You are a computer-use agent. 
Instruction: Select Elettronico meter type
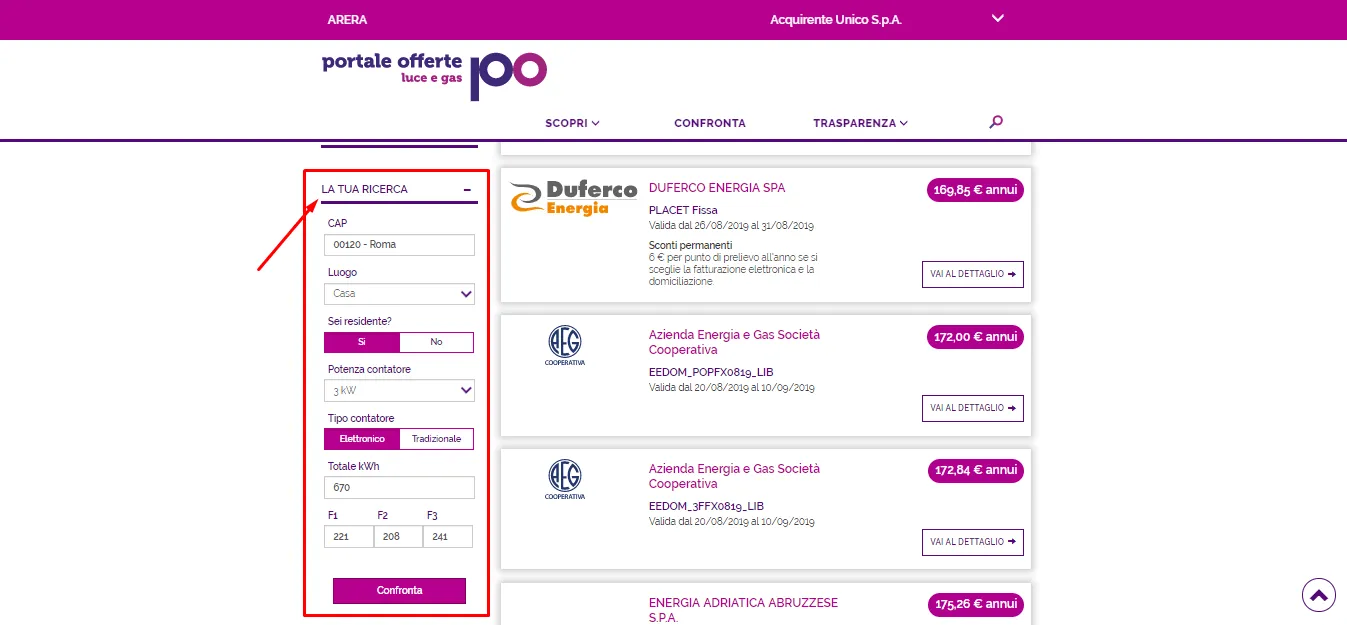362,439
